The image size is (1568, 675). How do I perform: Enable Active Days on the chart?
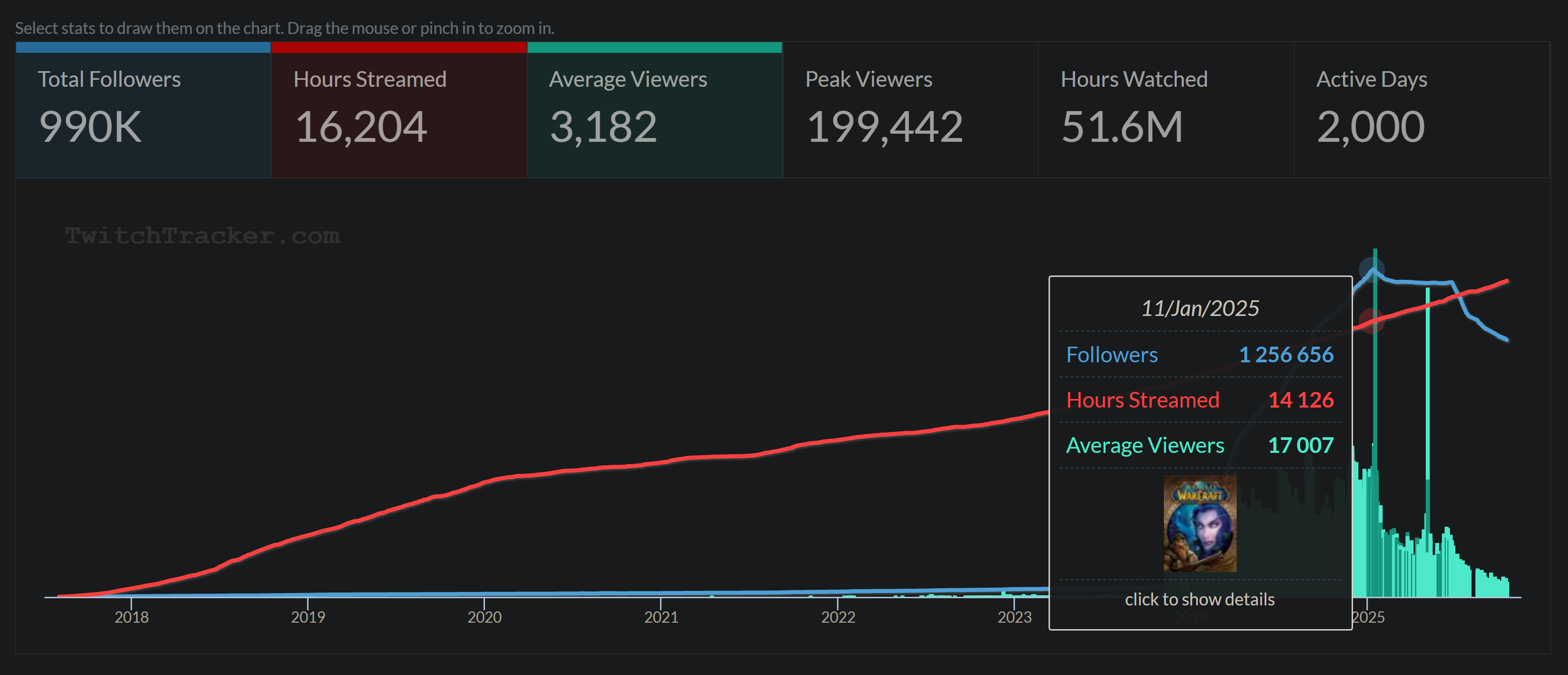(1421, 109)
